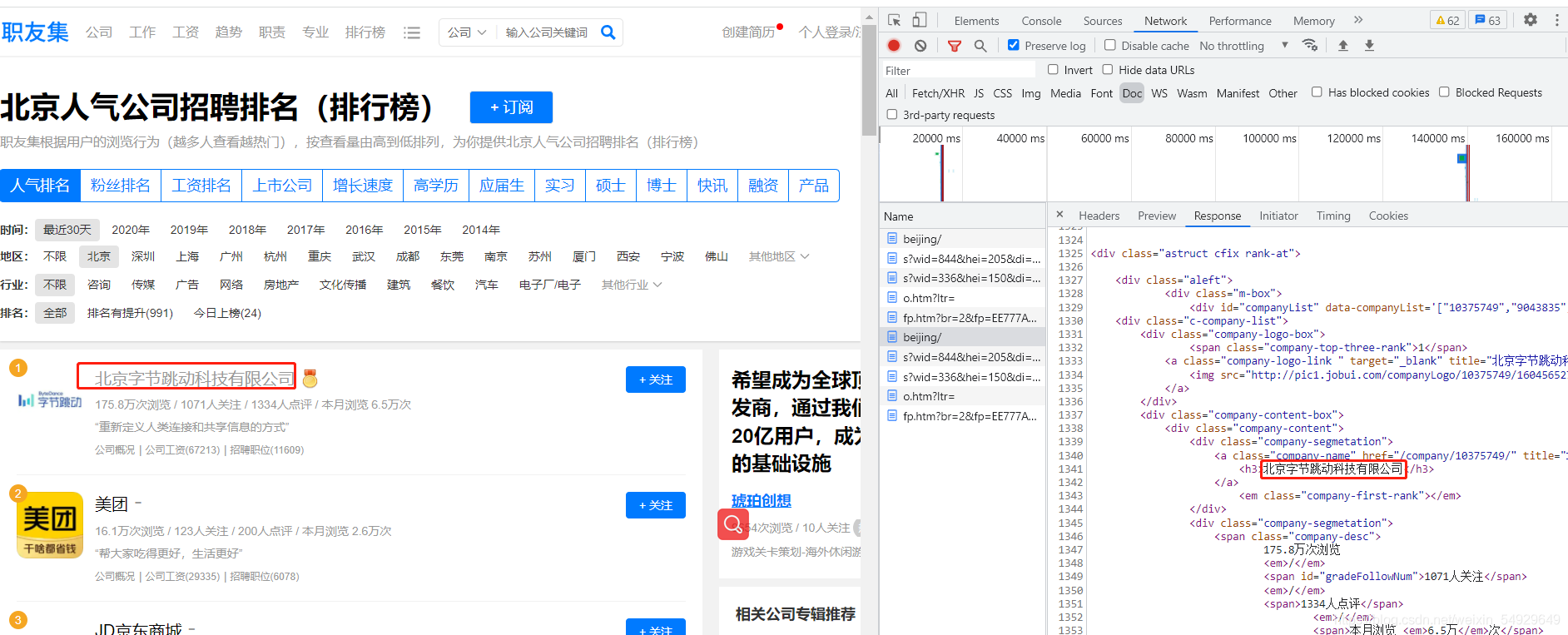Screen dimensions: 1568x635
Task: Click the site search magnifier icon
Action: point(608,32)
